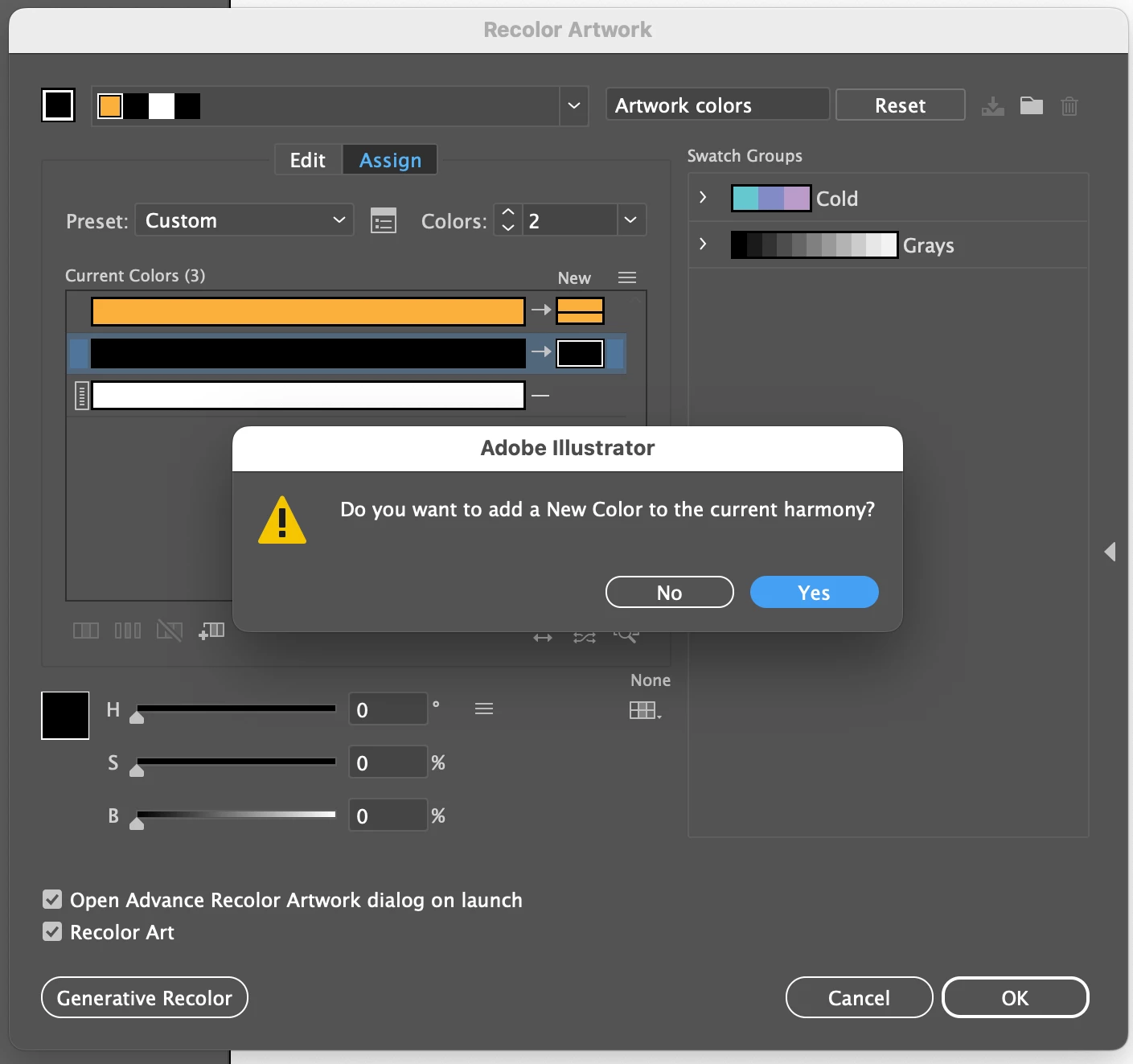1133x1064 pixels.
Task: Click the S saturation slider track
Action: pos(236,762)
